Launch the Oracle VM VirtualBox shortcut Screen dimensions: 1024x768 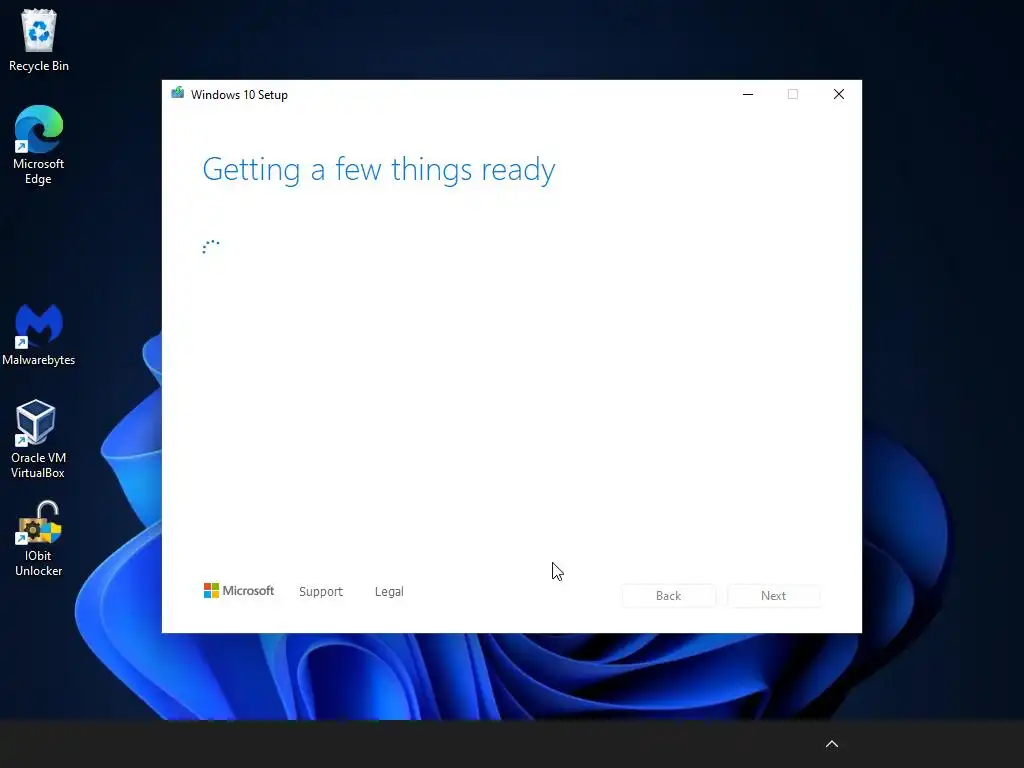point(38,439)
